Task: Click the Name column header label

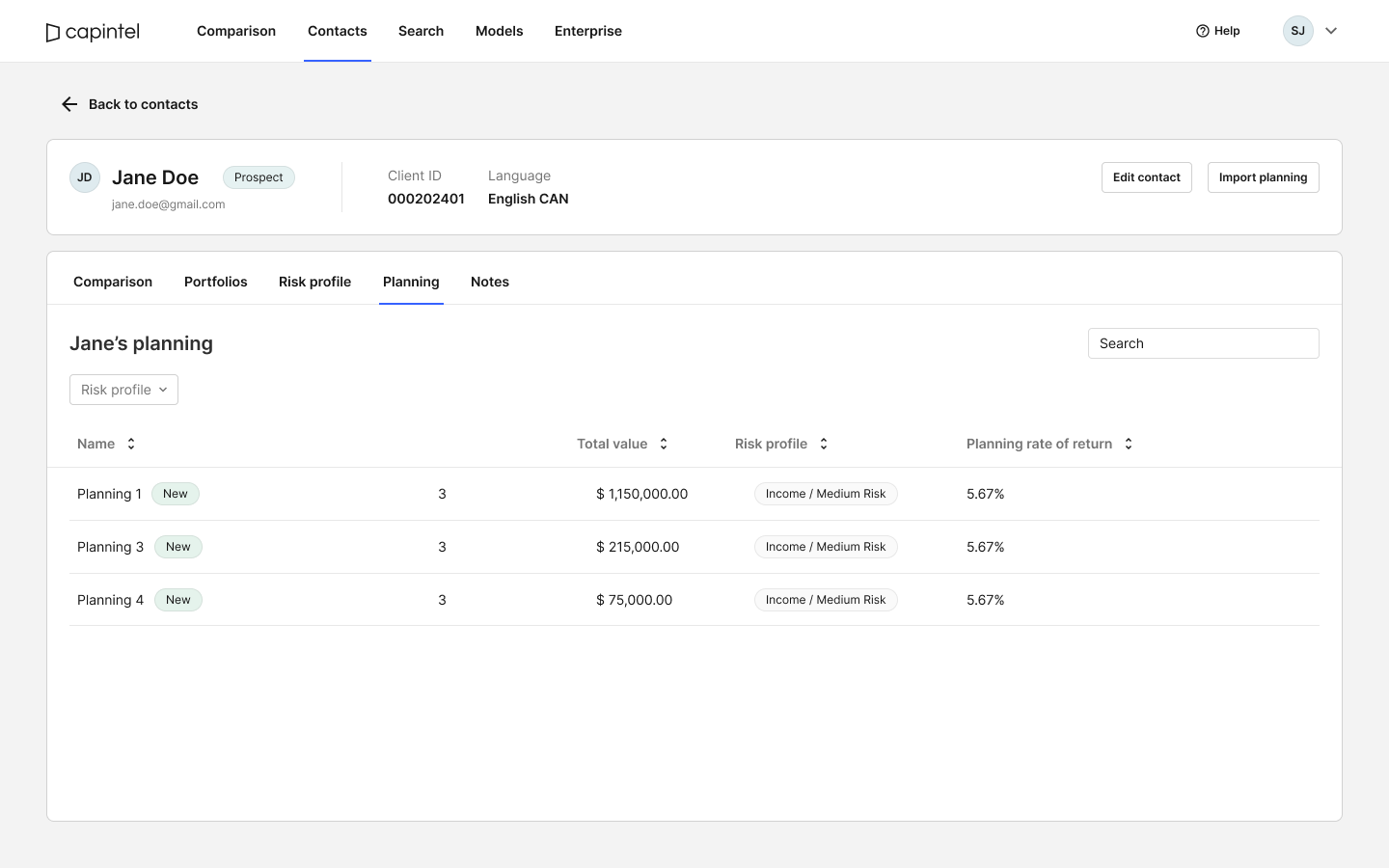Action: click(x=96, y=444)
